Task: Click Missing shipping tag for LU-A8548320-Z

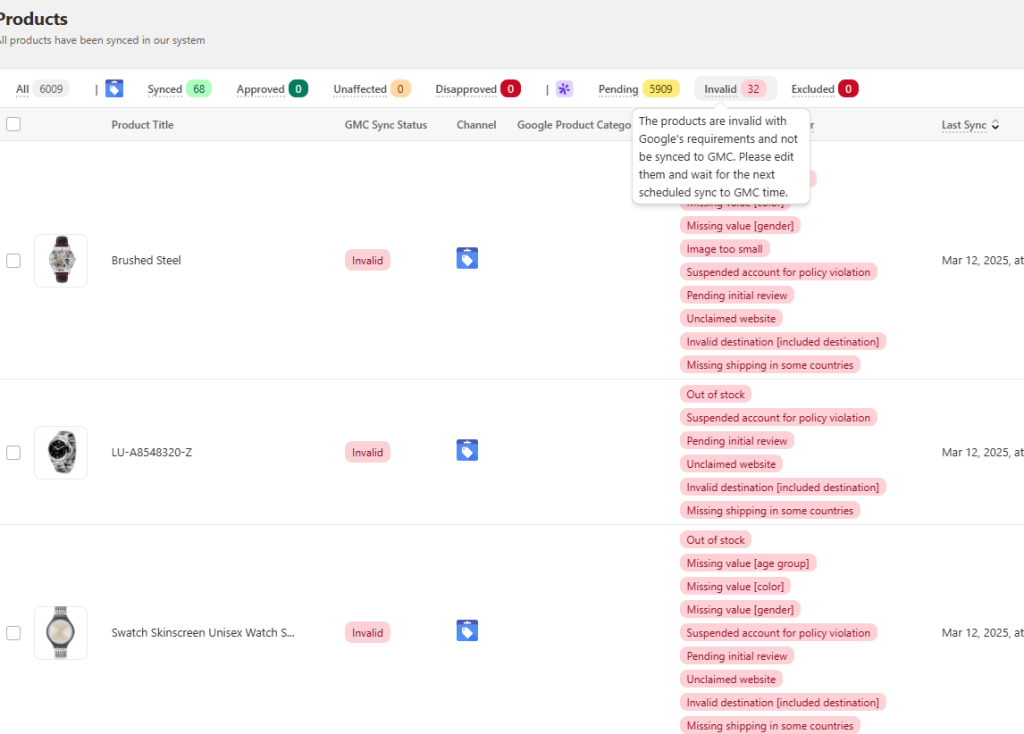Action: coord(769,511)
